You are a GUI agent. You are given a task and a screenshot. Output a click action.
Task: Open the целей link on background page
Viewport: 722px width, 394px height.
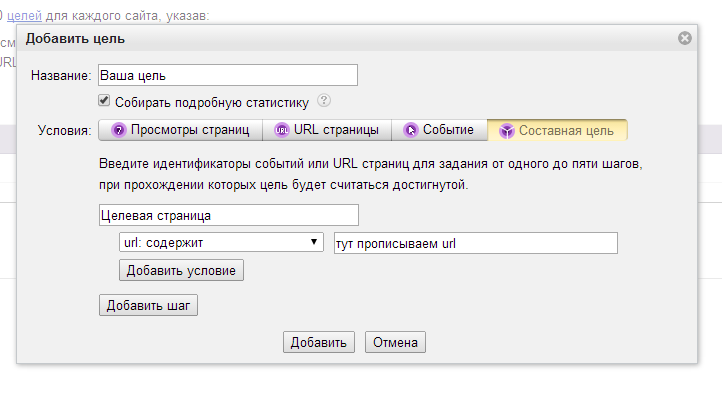pyautogui.click(x=24, y=16)
